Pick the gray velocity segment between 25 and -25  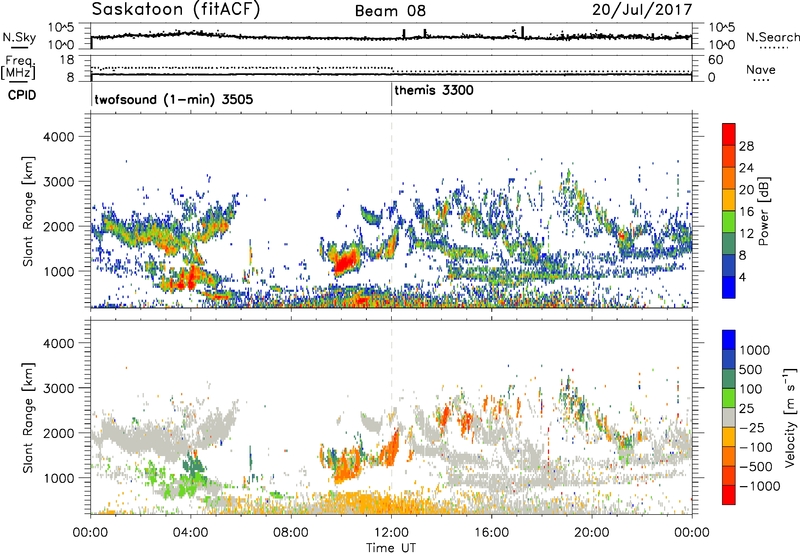(x=729, y=417)
